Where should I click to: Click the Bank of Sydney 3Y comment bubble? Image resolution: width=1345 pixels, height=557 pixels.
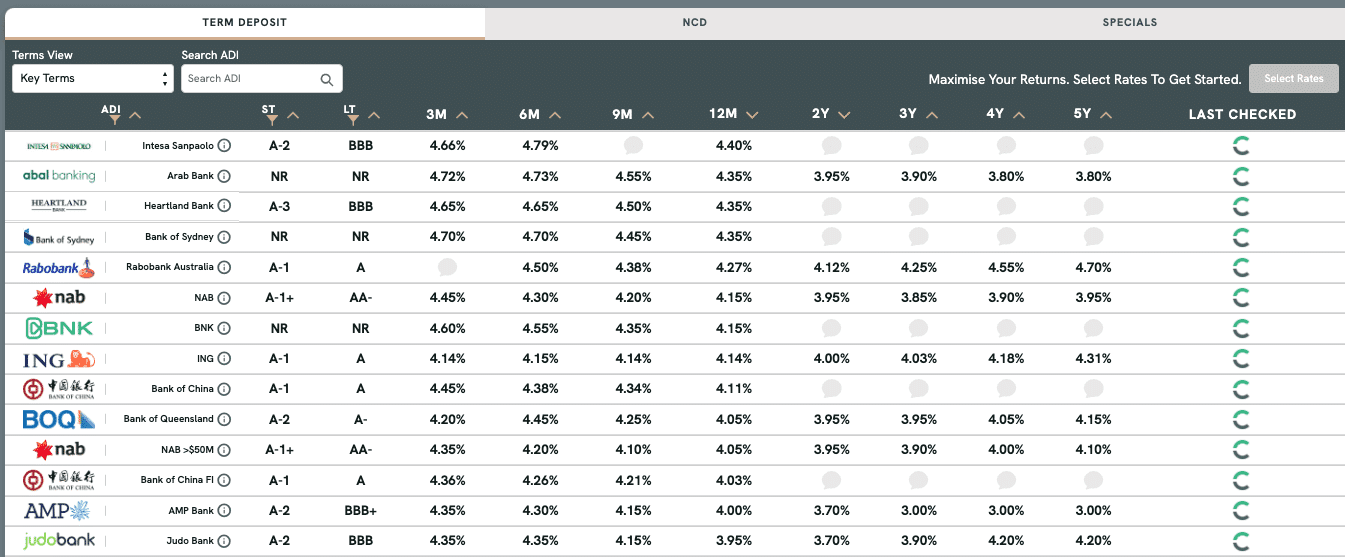918,236
